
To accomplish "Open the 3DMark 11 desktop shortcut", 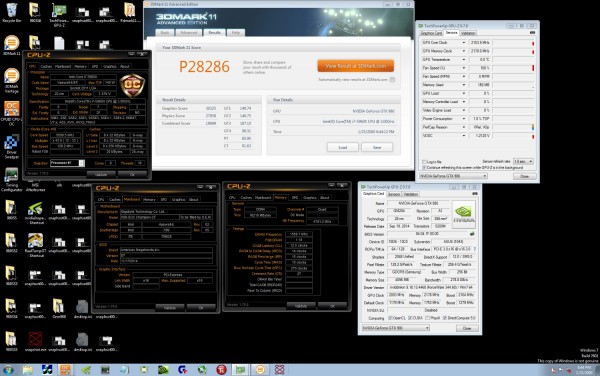I will [x=11, y=45].
